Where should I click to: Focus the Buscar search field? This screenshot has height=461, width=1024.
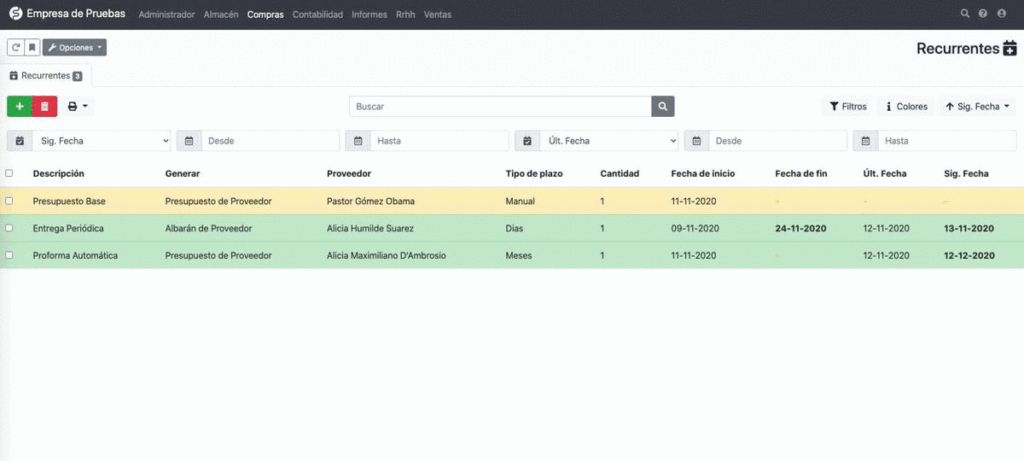pyautogui.click(x=500, y=106)
